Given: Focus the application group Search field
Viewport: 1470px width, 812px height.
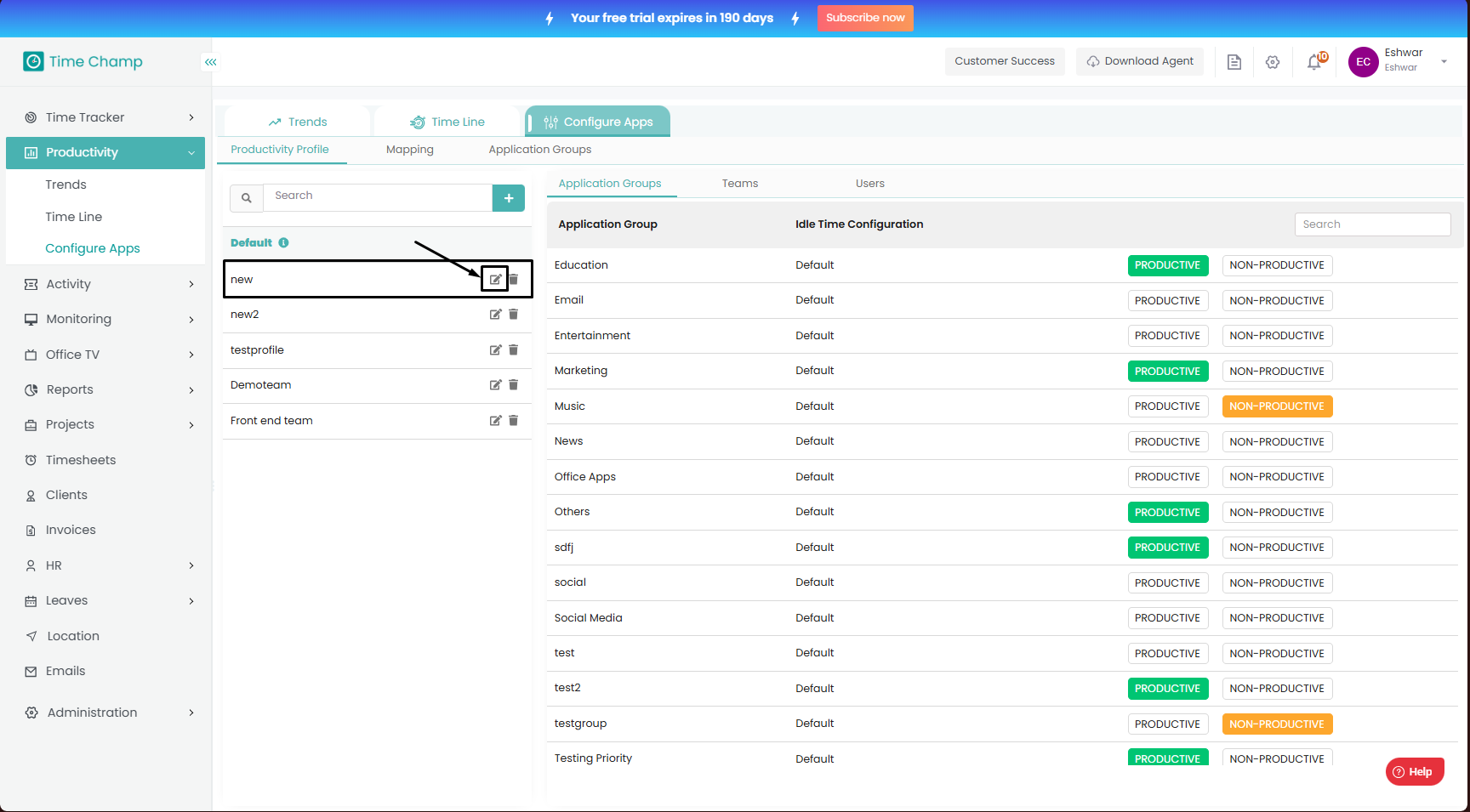Looking at the screenshot, I should pos(1372,224).
